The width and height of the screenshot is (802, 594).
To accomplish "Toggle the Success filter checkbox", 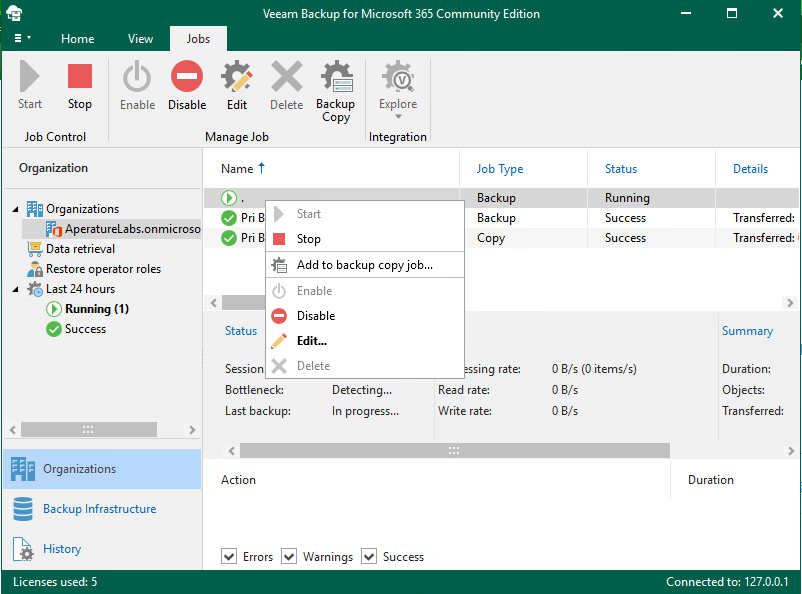I will 366,556.
